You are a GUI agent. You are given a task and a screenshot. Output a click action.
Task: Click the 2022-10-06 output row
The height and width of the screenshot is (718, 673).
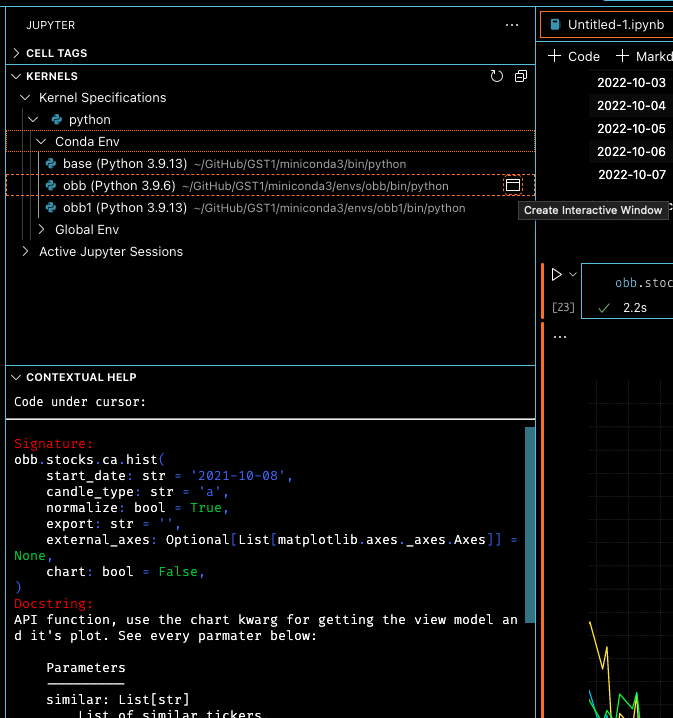pos(631,152)
